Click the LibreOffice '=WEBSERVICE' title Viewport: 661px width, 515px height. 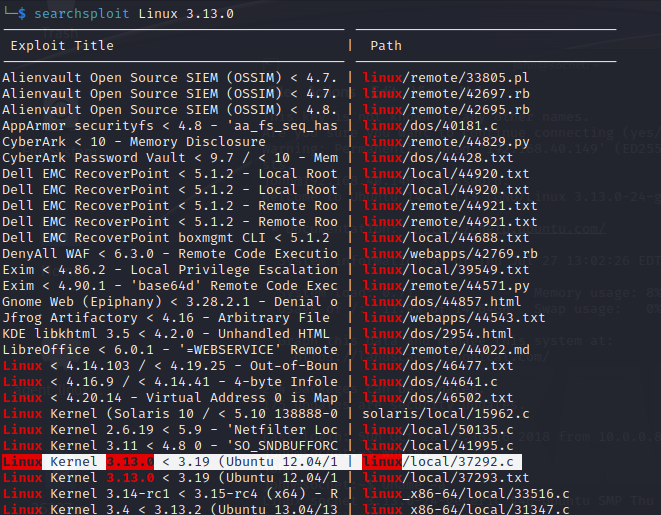pyautogui.click(x=170, y=350)
